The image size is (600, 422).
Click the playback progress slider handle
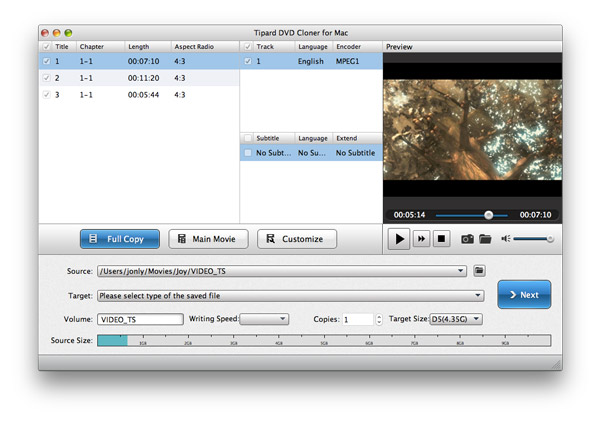tap(488, 215)
